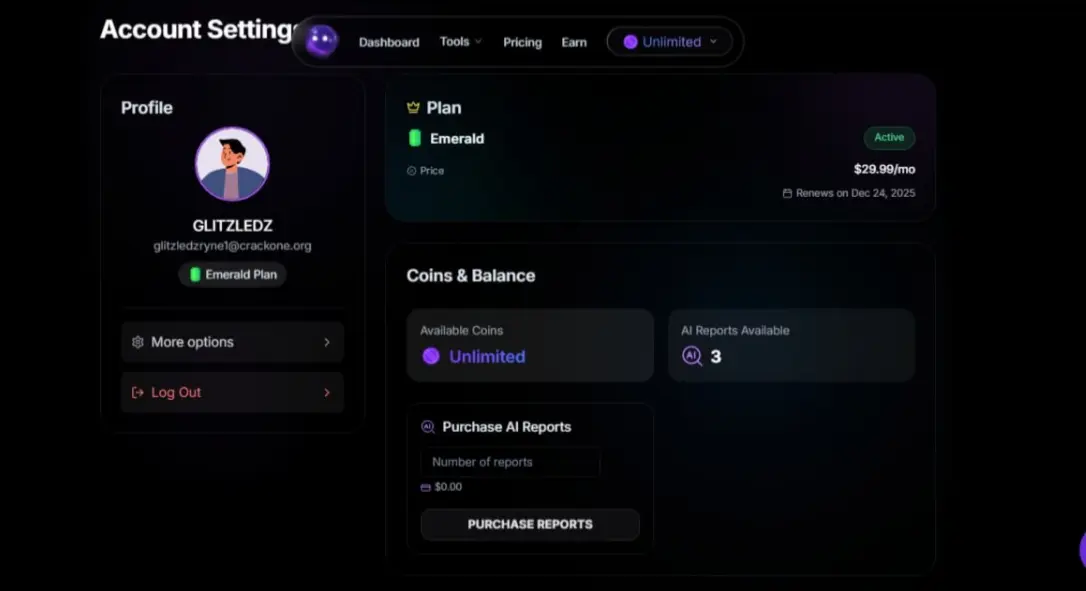Click the gear icon in More options
This screenshot has height=591, width=1086.
pos(138,342)
